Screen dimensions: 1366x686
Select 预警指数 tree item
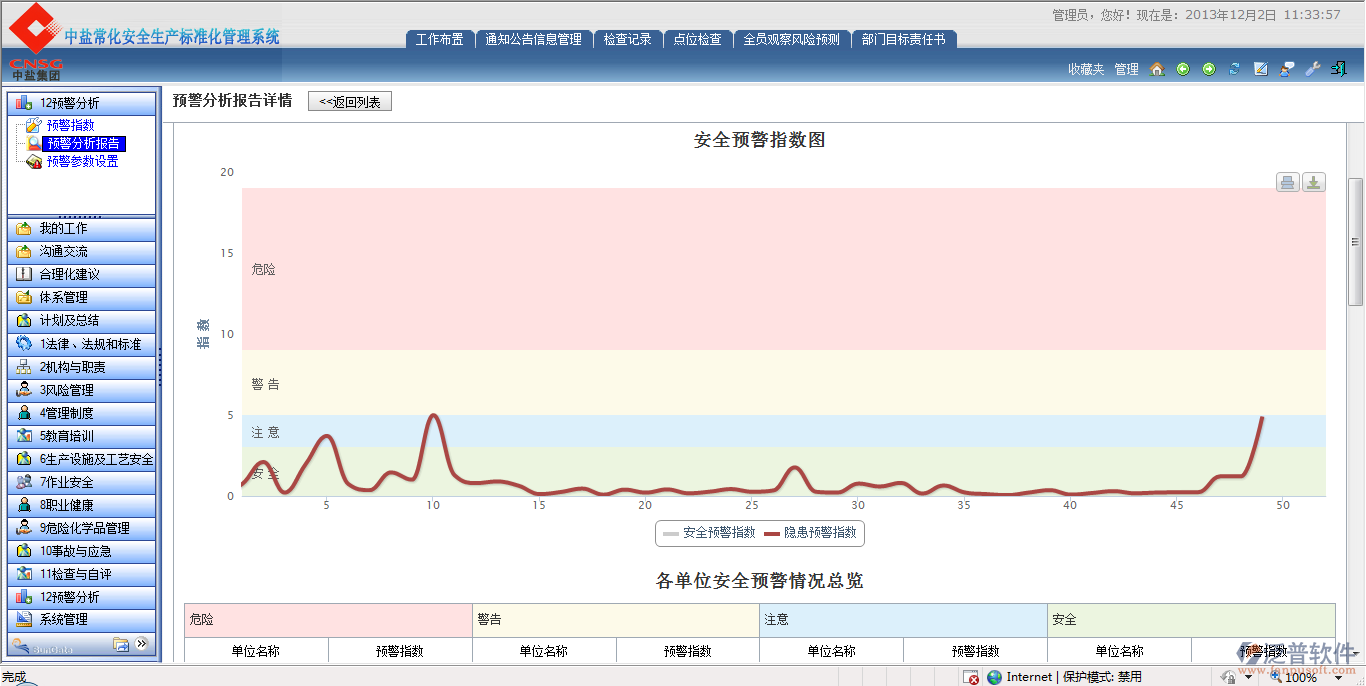click(70, 125)
